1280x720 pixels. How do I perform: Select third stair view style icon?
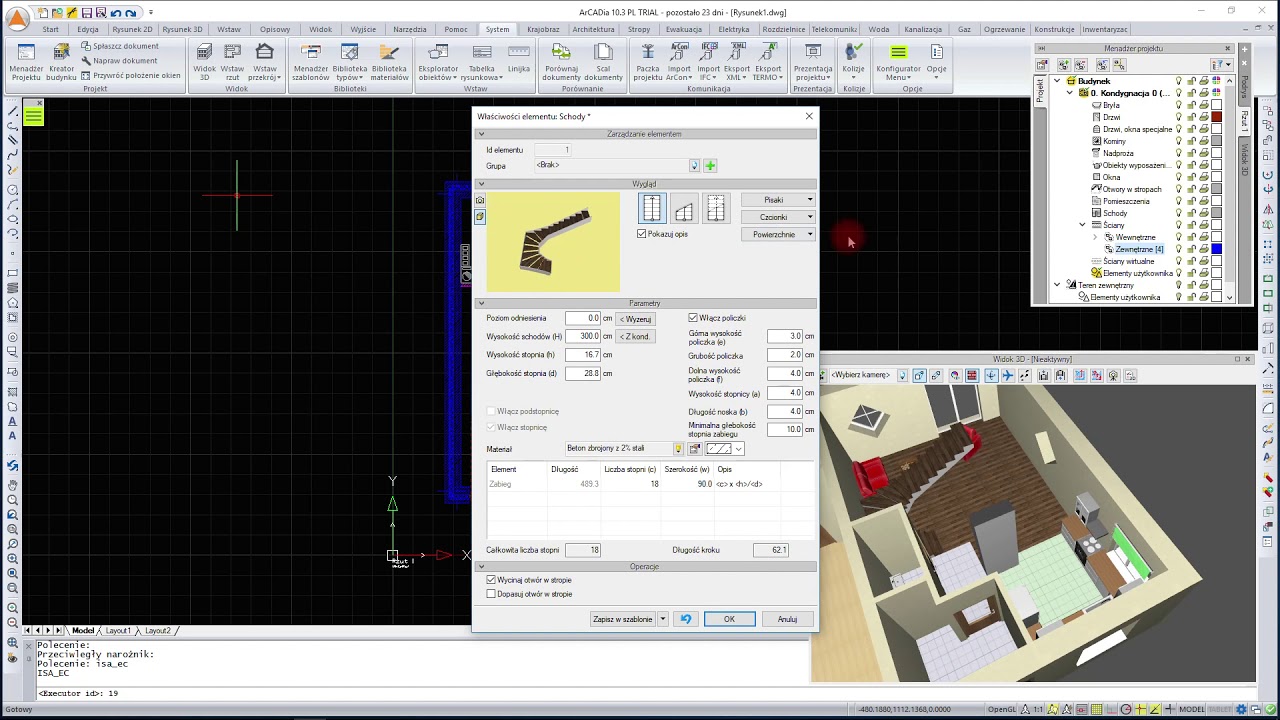[x=716, y=208]
